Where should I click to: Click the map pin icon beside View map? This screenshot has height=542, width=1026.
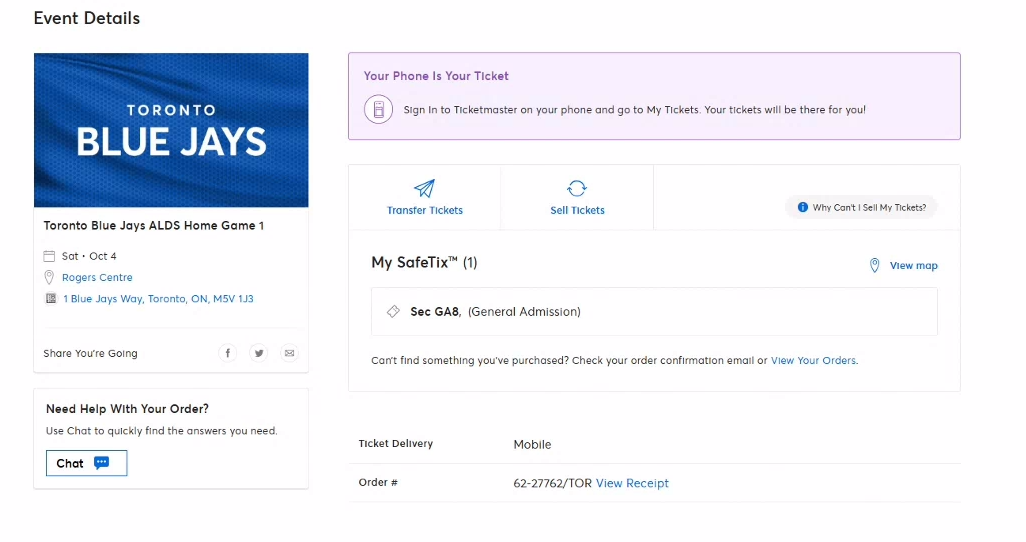(874, 265)
